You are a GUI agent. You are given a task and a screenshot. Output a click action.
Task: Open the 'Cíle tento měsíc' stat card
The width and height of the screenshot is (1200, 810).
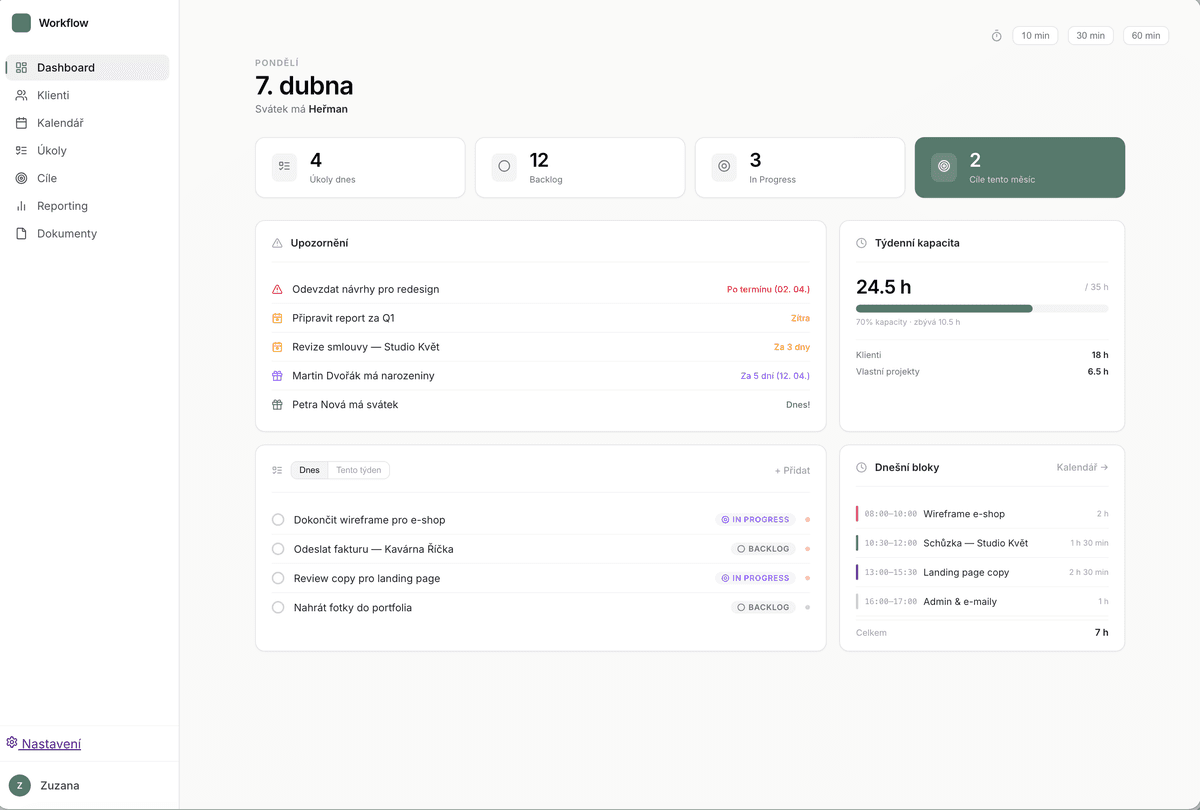point(1019,167)
